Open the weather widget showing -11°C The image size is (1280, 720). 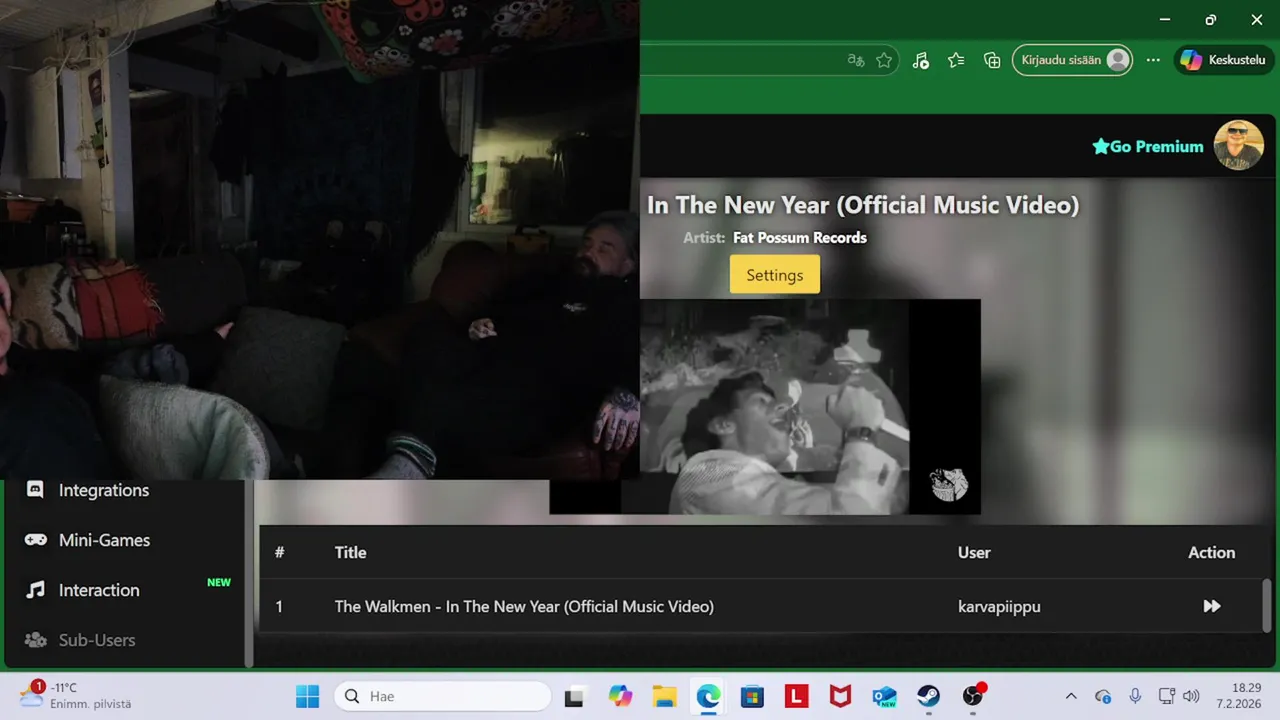[76, 695]
